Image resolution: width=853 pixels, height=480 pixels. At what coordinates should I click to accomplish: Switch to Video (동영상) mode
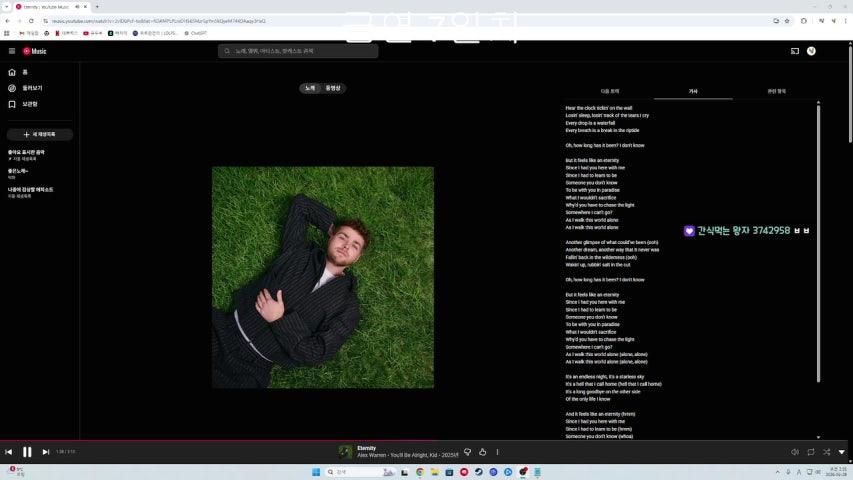pyautogui.click(x=333, y=88)
